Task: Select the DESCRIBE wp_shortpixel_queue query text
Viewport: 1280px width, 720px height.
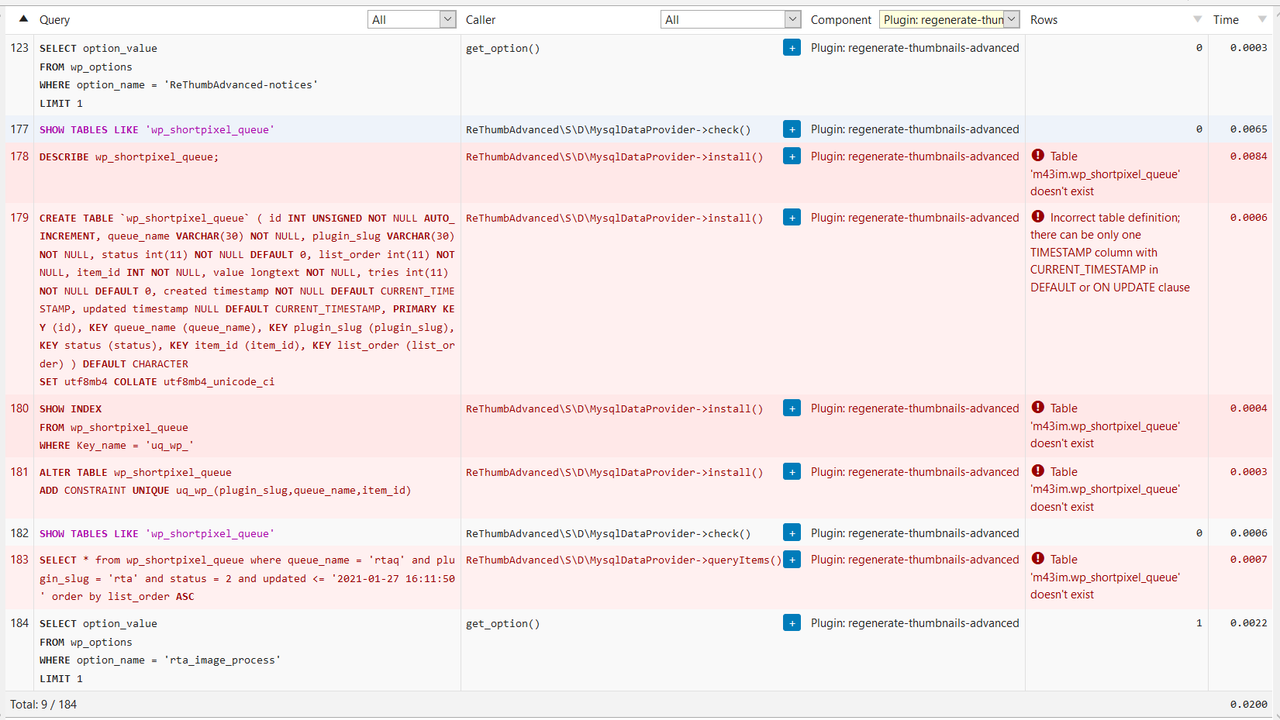Action: point(129,157)
